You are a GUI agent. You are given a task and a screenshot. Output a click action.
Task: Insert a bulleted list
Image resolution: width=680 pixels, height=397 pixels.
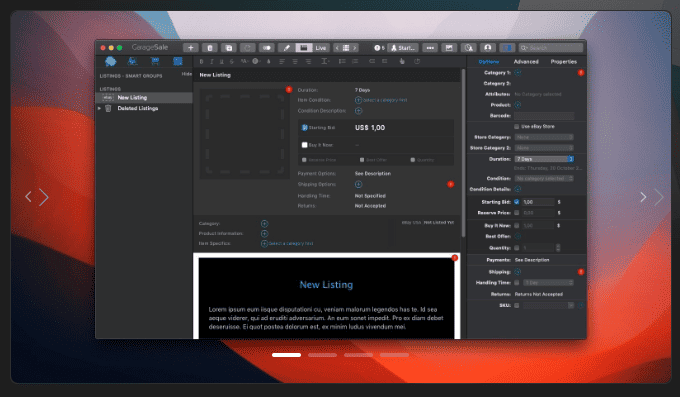click(x=342, y=62)
